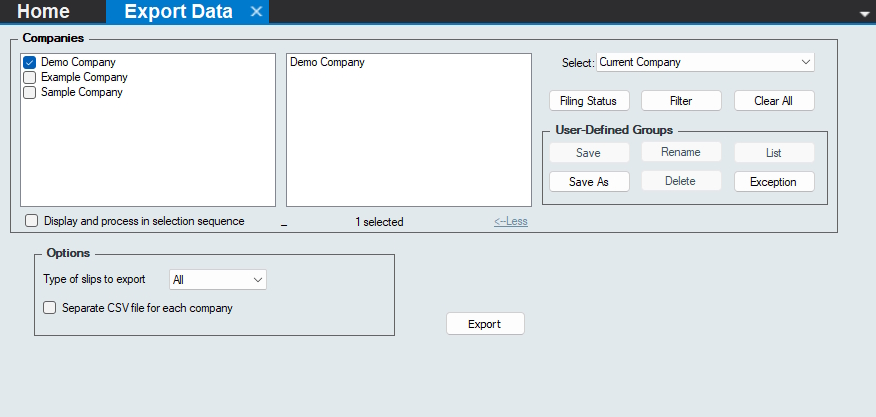Click the Export button
Screen dimensions: 876x417
click(x=484, y=324)
